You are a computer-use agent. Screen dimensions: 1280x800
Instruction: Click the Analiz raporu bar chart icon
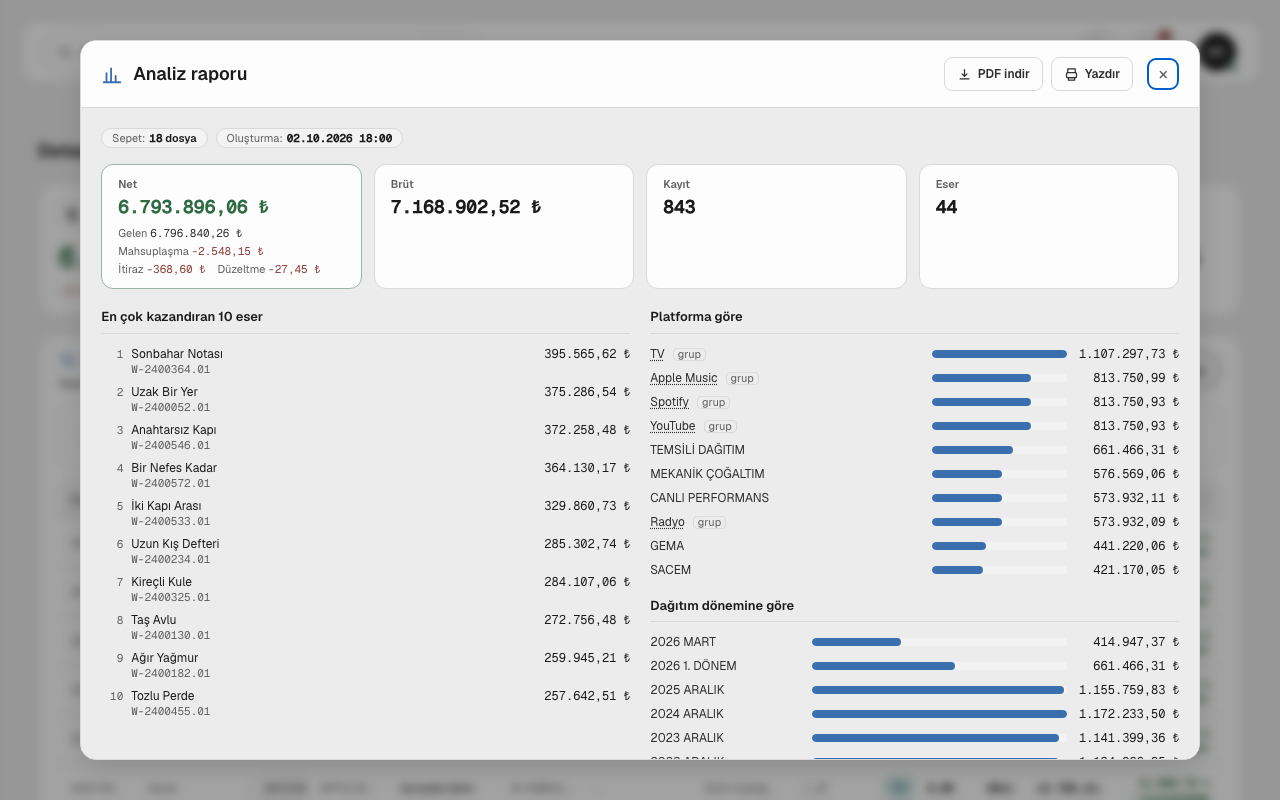click(111, 75)
